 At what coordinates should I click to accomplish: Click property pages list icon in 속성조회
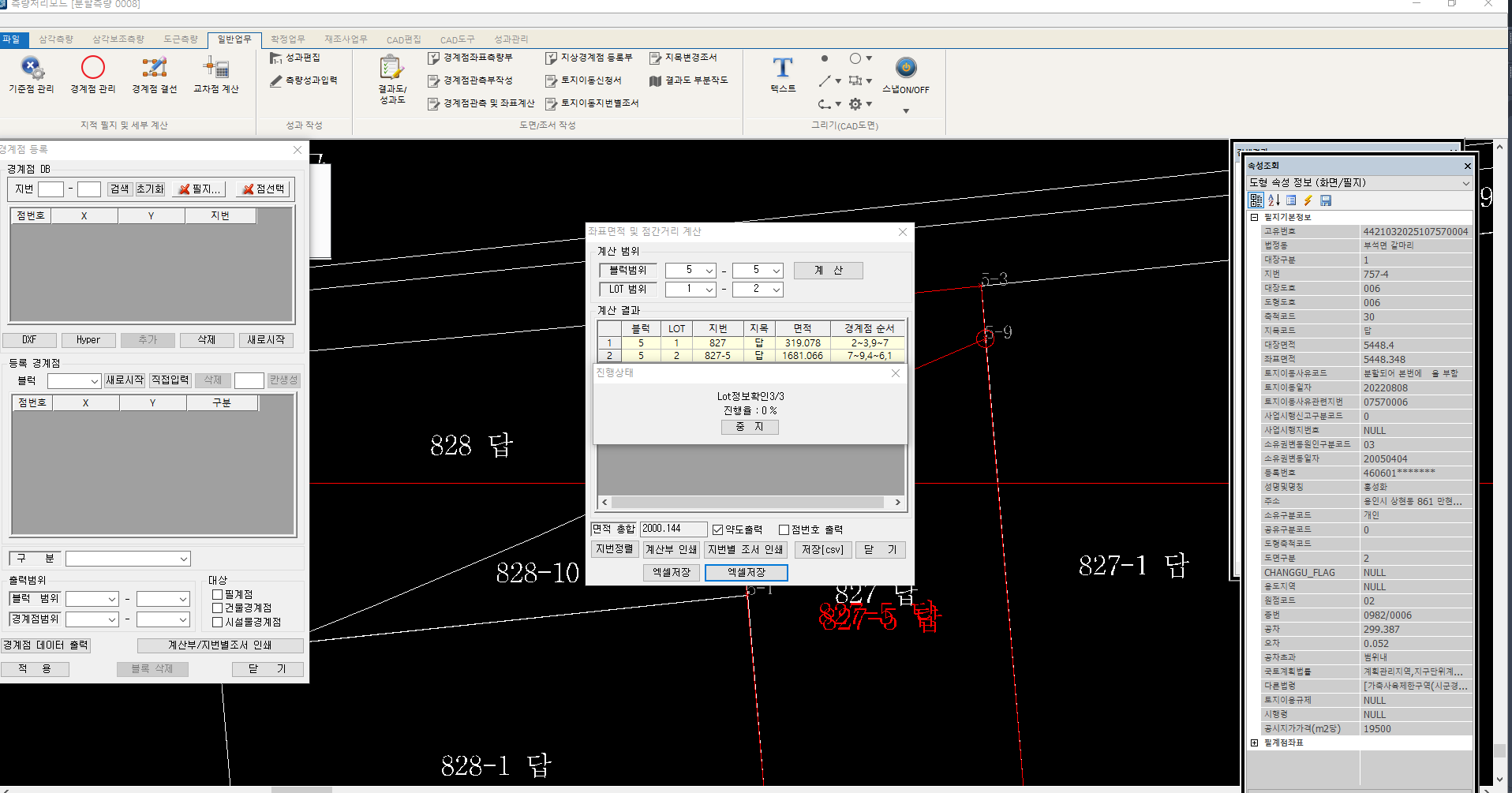pos(1291,200)
